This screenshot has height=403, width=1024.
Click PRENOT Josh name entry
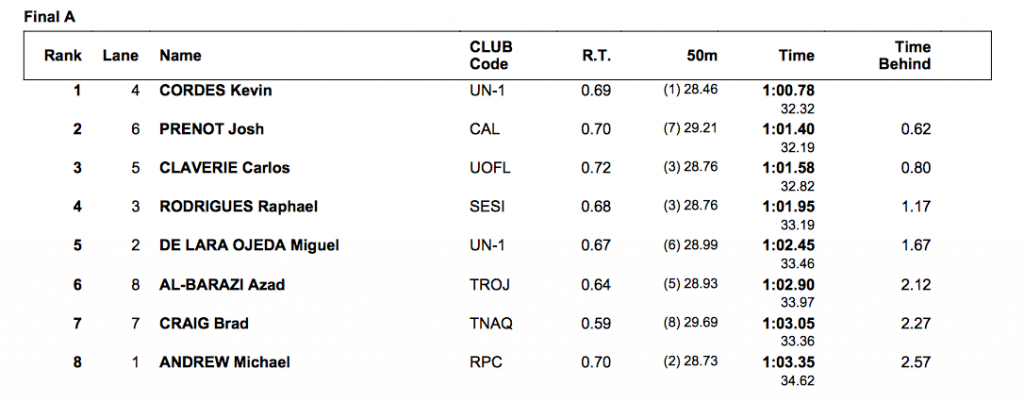point(212,129)
